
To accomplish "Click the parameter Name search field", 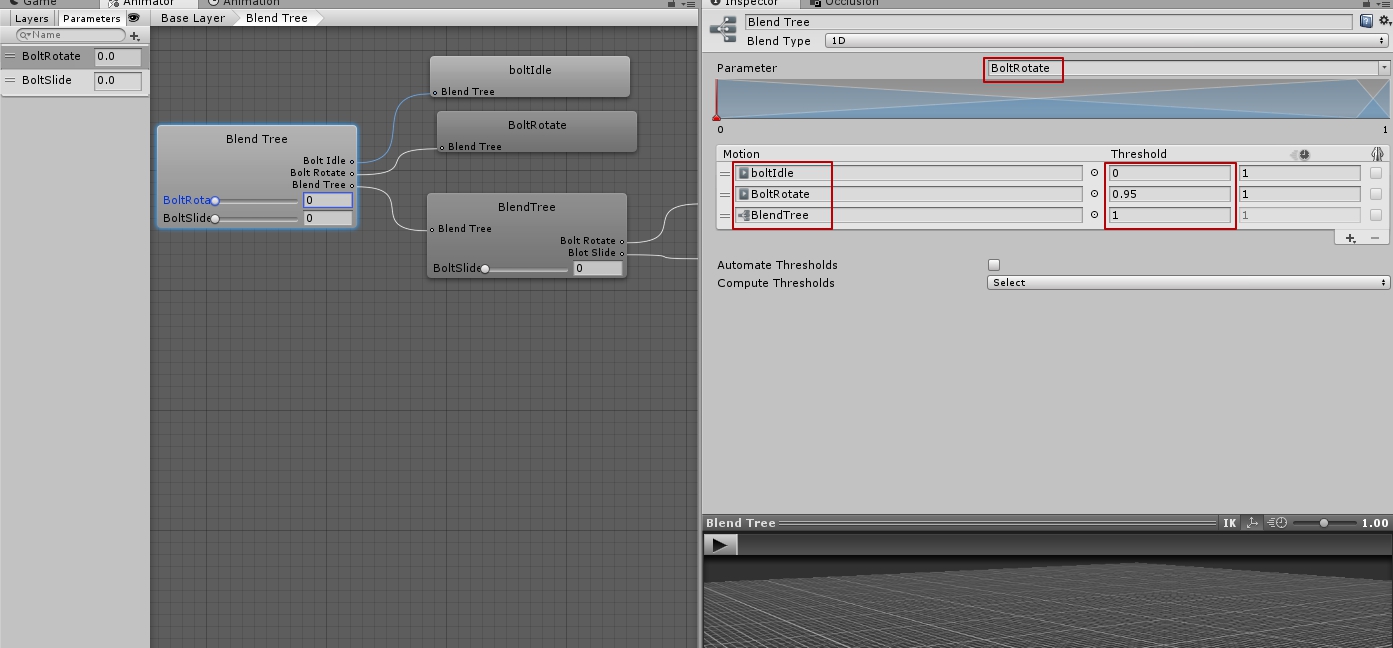I will point(72,35).
